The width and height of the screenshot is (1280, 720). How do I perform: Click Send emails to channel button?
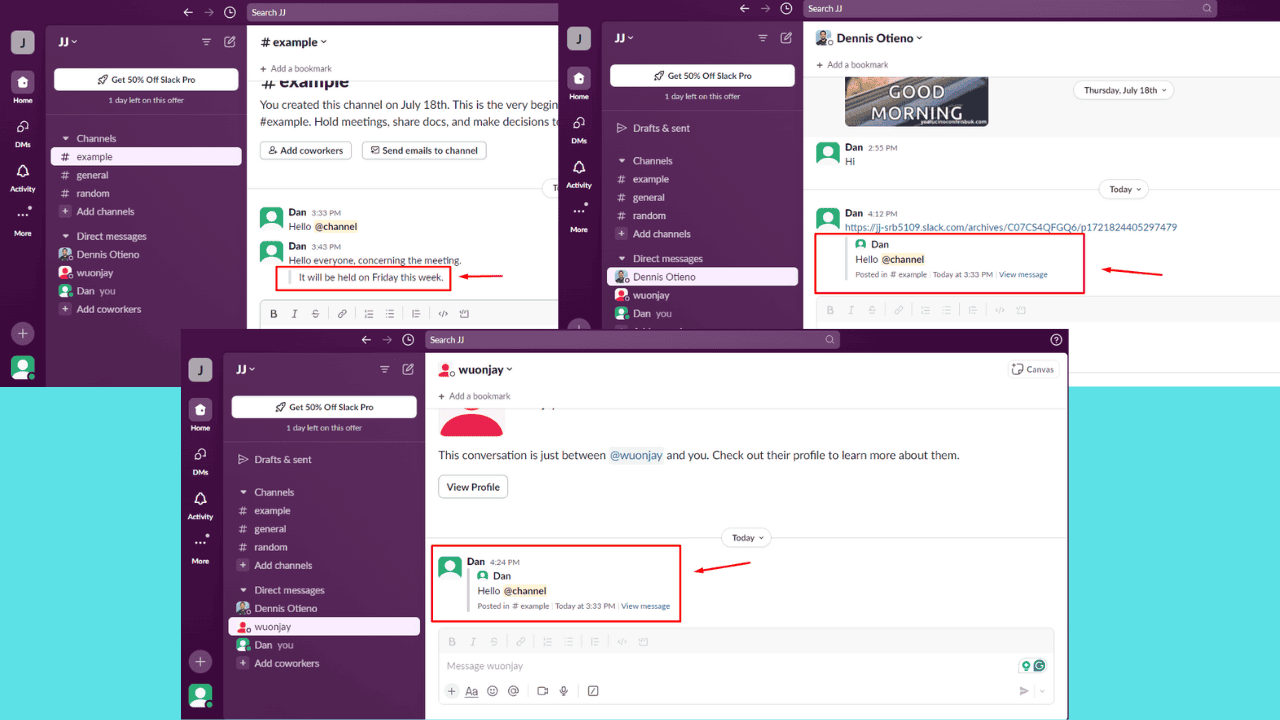point(425,151)
